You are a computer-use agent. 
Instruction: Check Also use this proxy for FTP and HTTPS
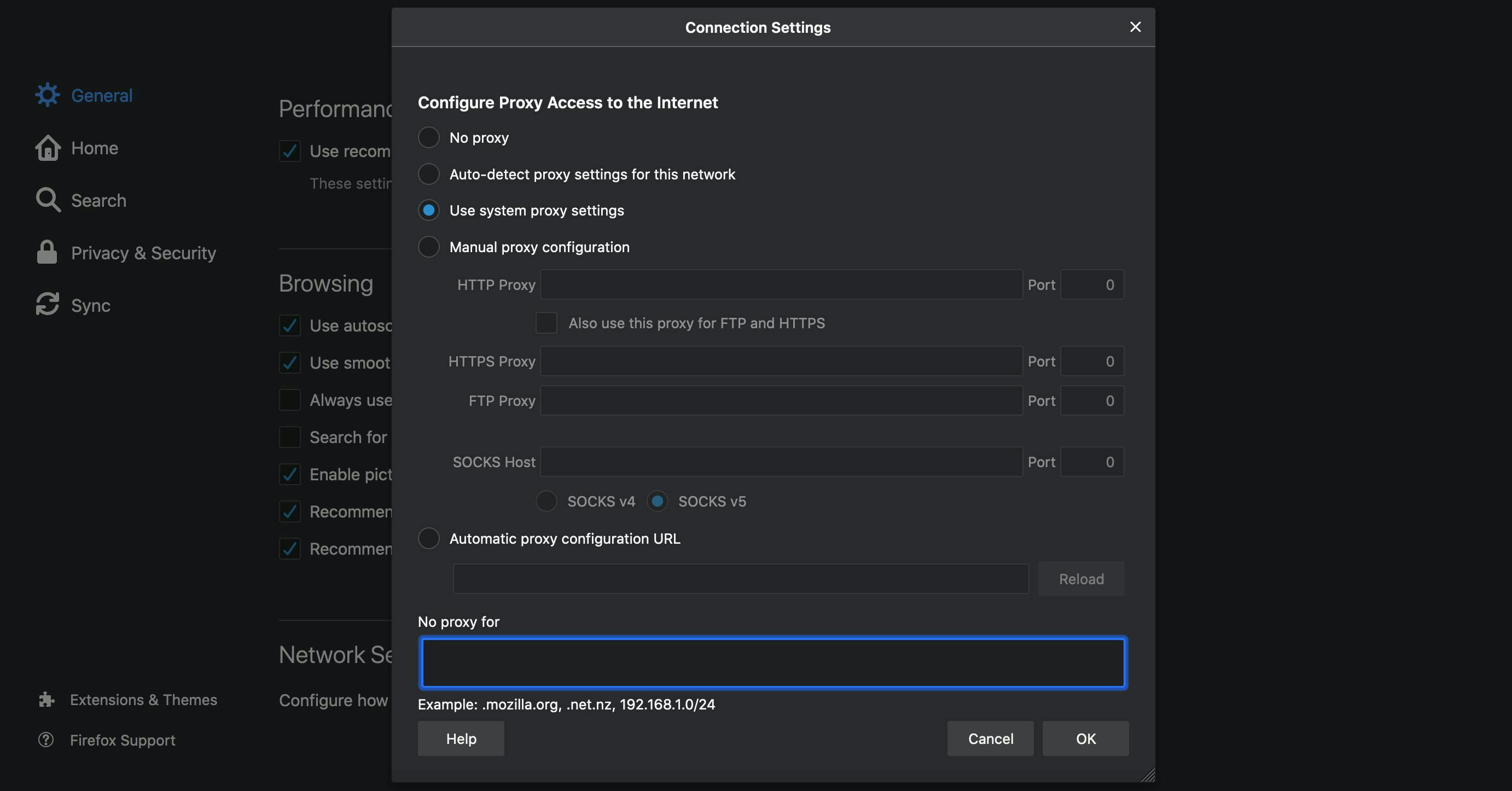(546, 323)
